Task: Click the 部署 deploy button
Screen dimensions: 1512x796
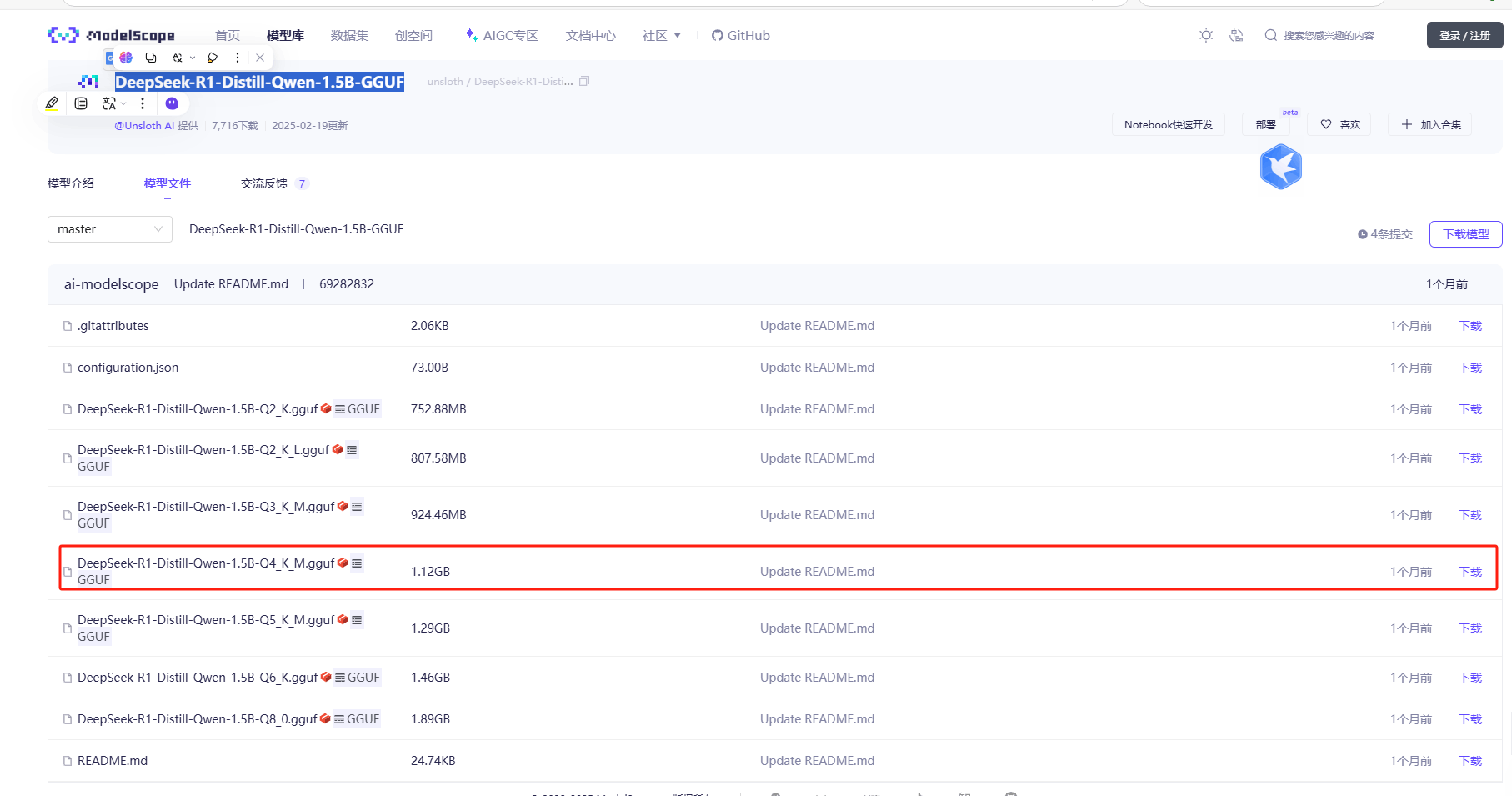Action: pyautogui.click(x=1265, y=124)
